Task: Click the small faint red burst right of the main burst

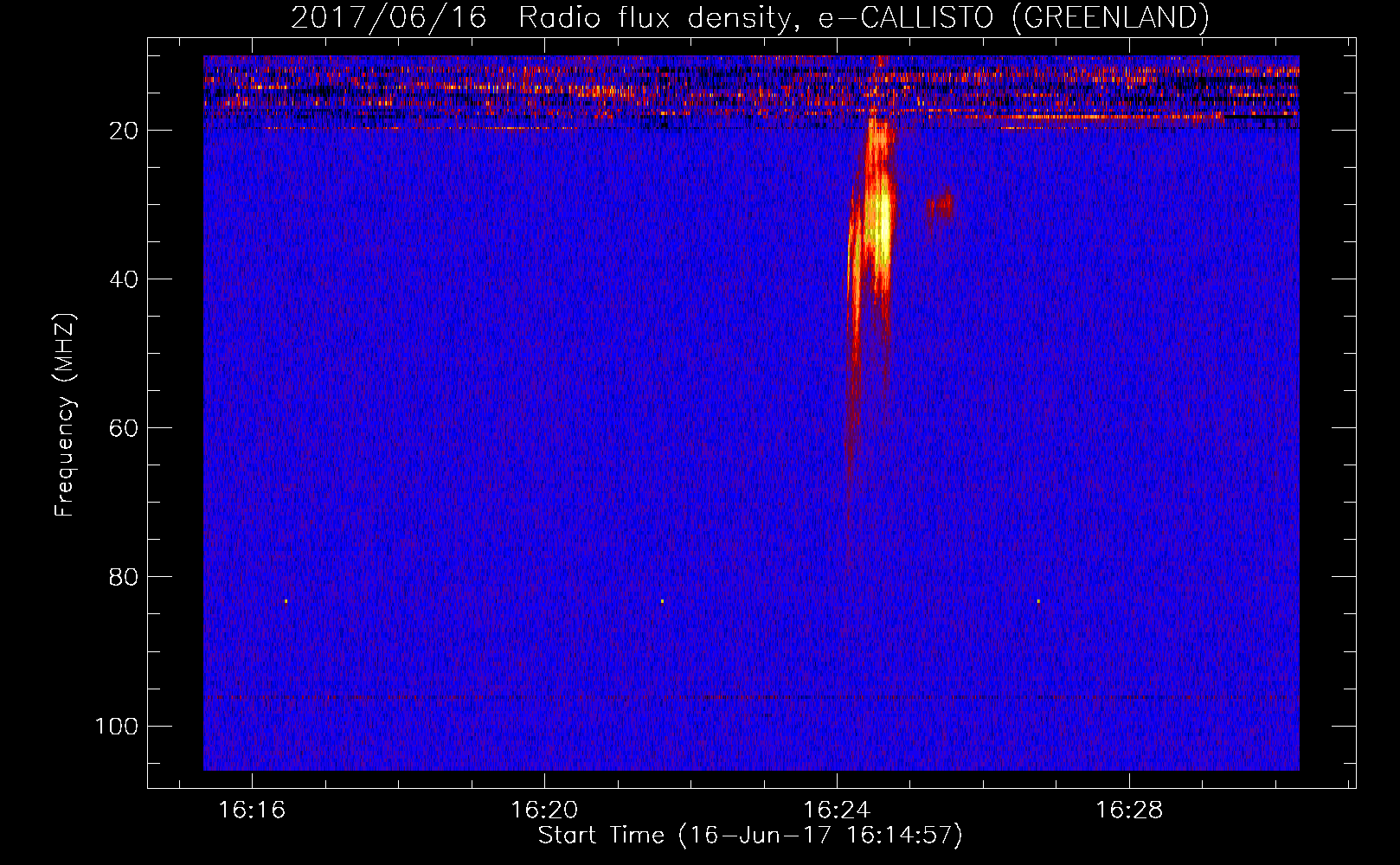Action: (941, 207)
